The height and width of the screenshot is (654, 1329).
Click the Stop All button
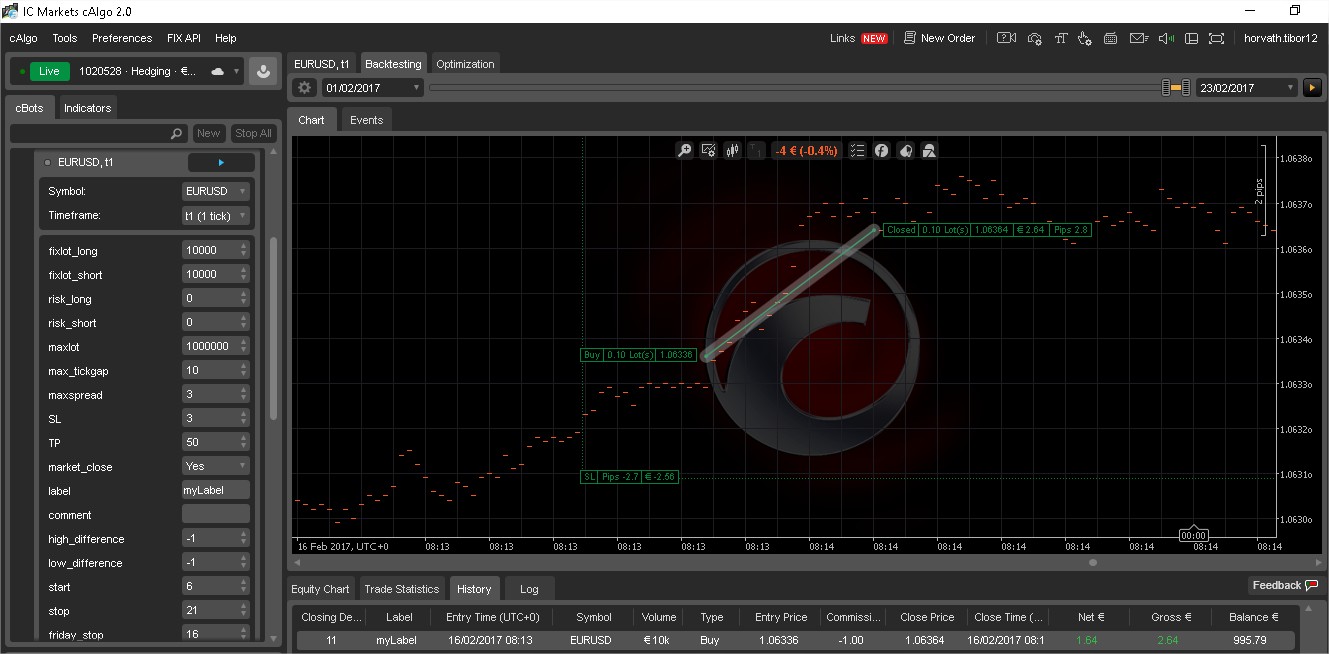click(253, 133)
